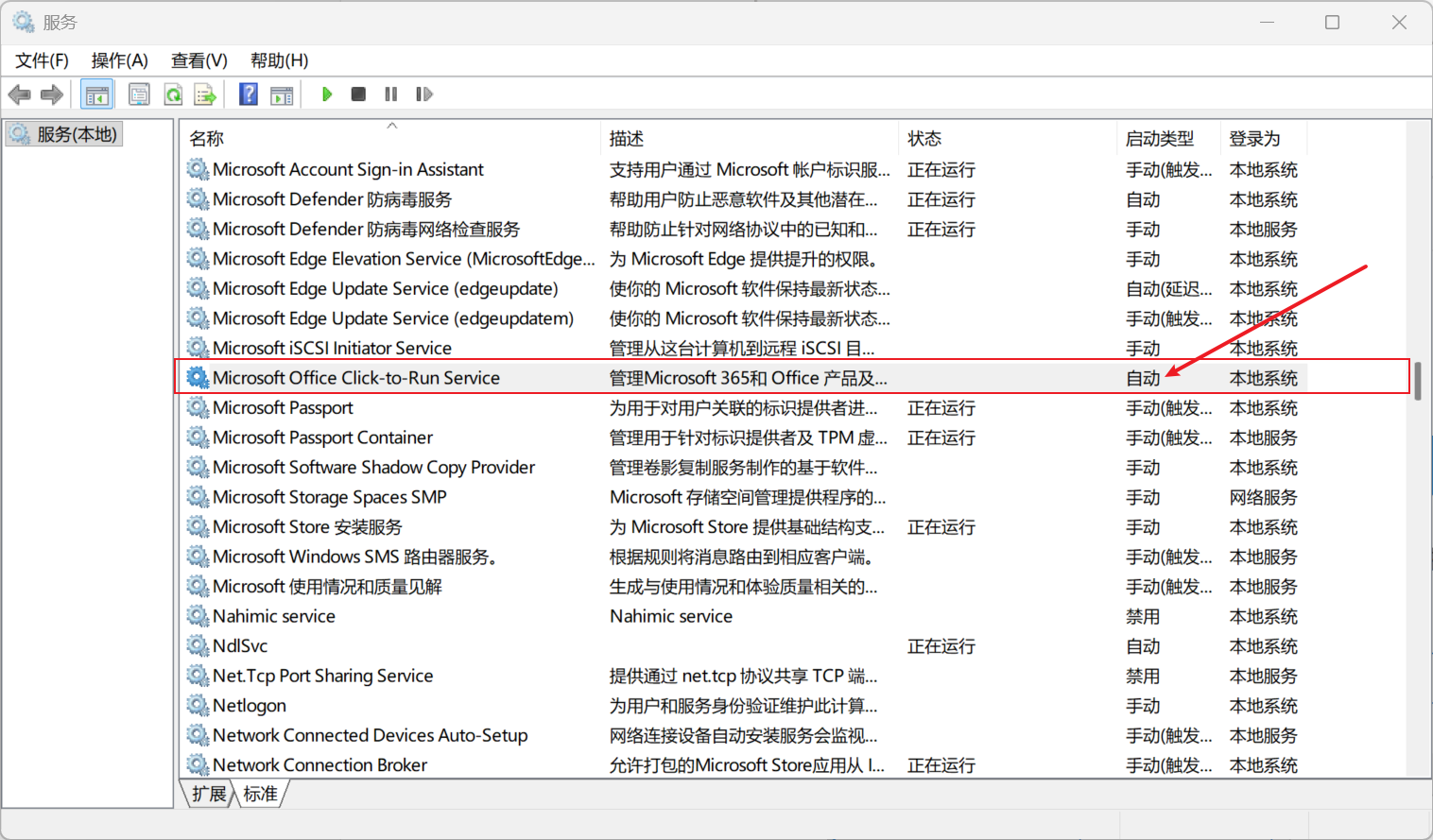Screen dimensions: 1433x840
Task: Open the 查看(V) menu
Action: pyautogui.click(x=199, y=60)
